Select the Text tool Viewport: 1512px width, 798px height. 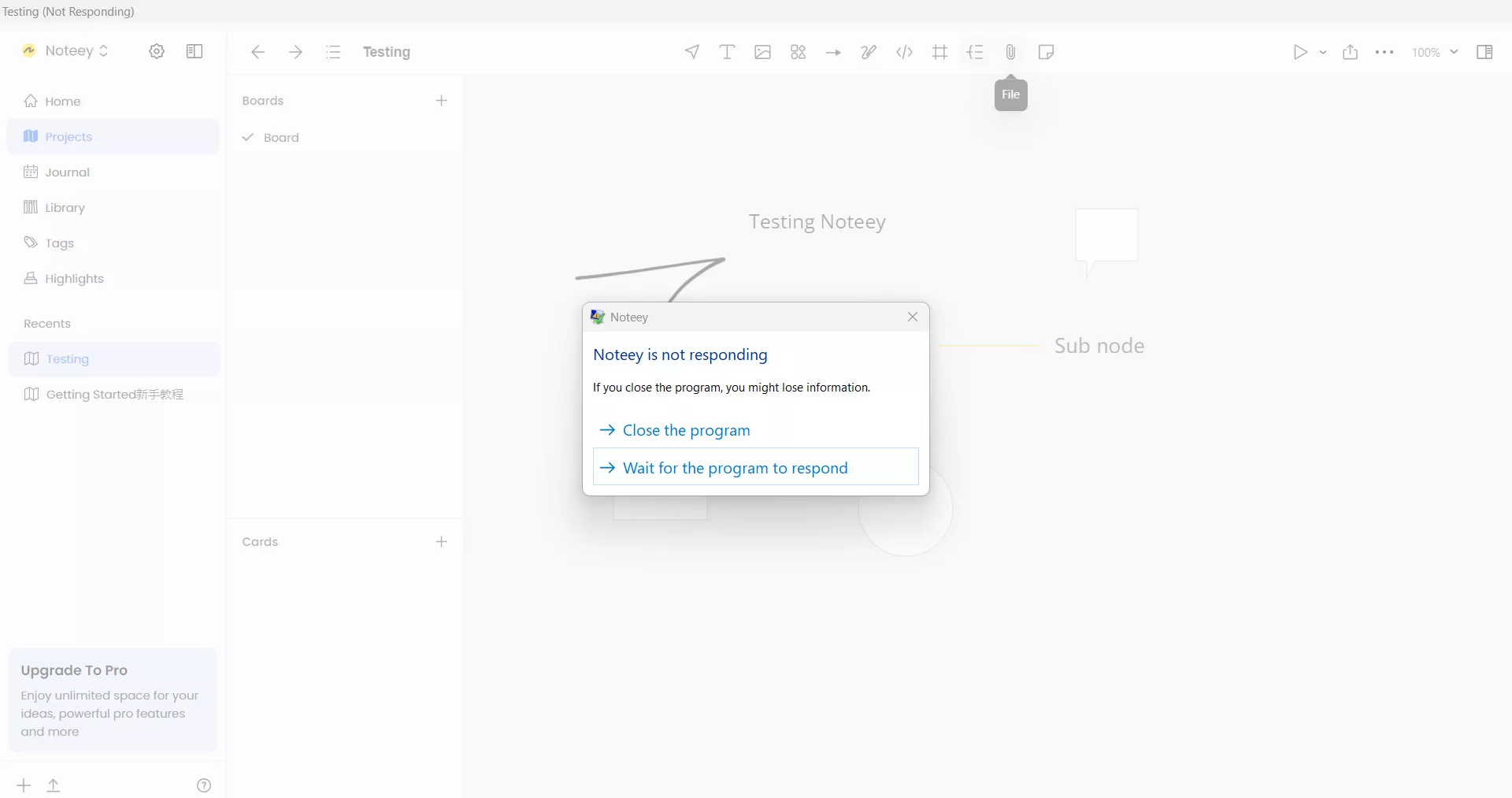tap(727, 52)
